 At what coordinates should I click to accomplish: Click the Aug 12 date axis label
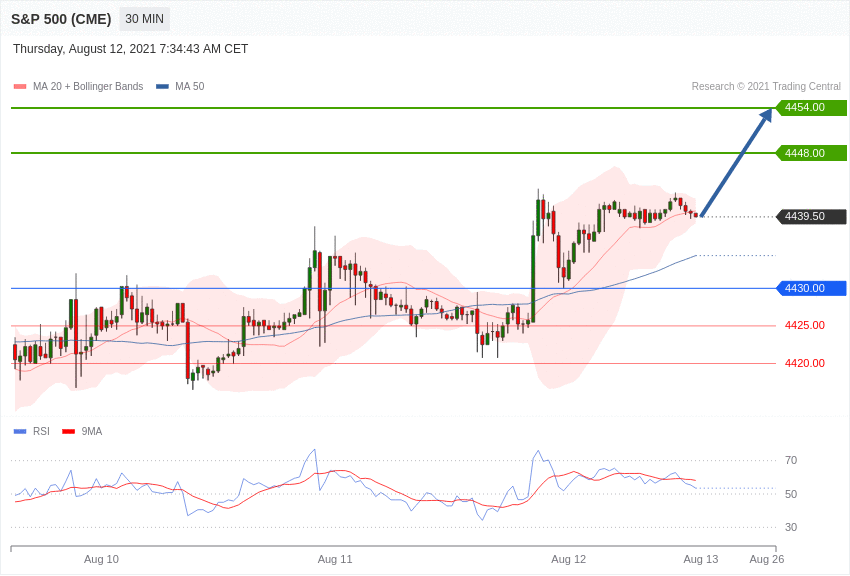click(x=569, y=559)
